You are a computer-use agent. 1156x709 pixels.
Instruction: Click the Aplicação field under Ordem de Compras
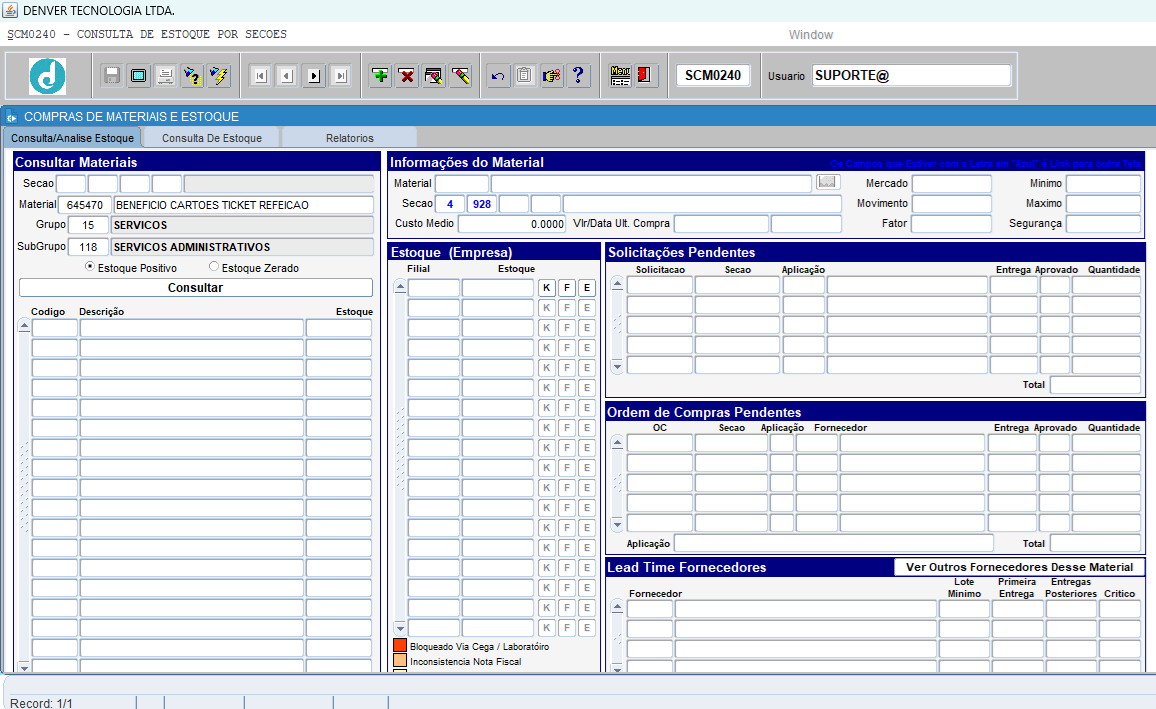(x=834, y=543)
